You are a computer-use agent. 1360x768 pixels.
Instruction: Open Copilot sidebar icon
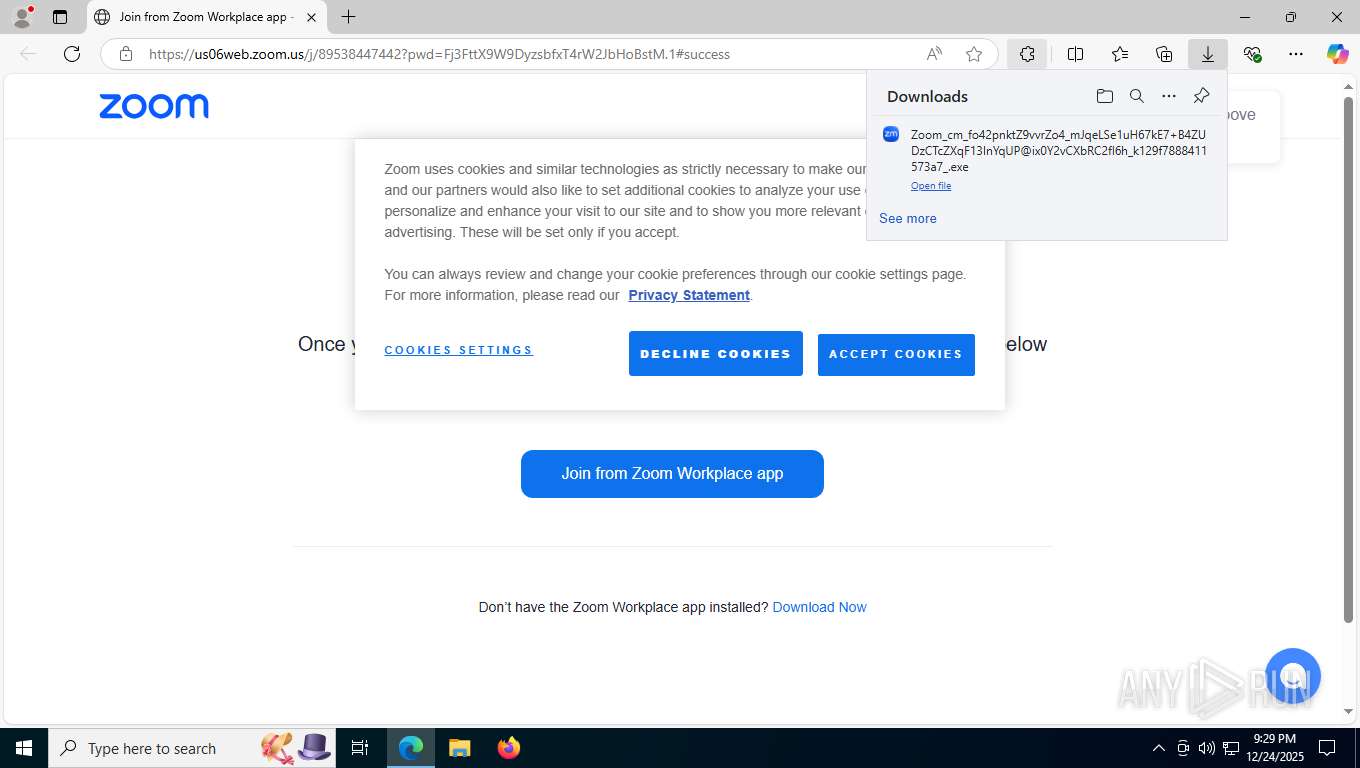[x=1338, y=54]
